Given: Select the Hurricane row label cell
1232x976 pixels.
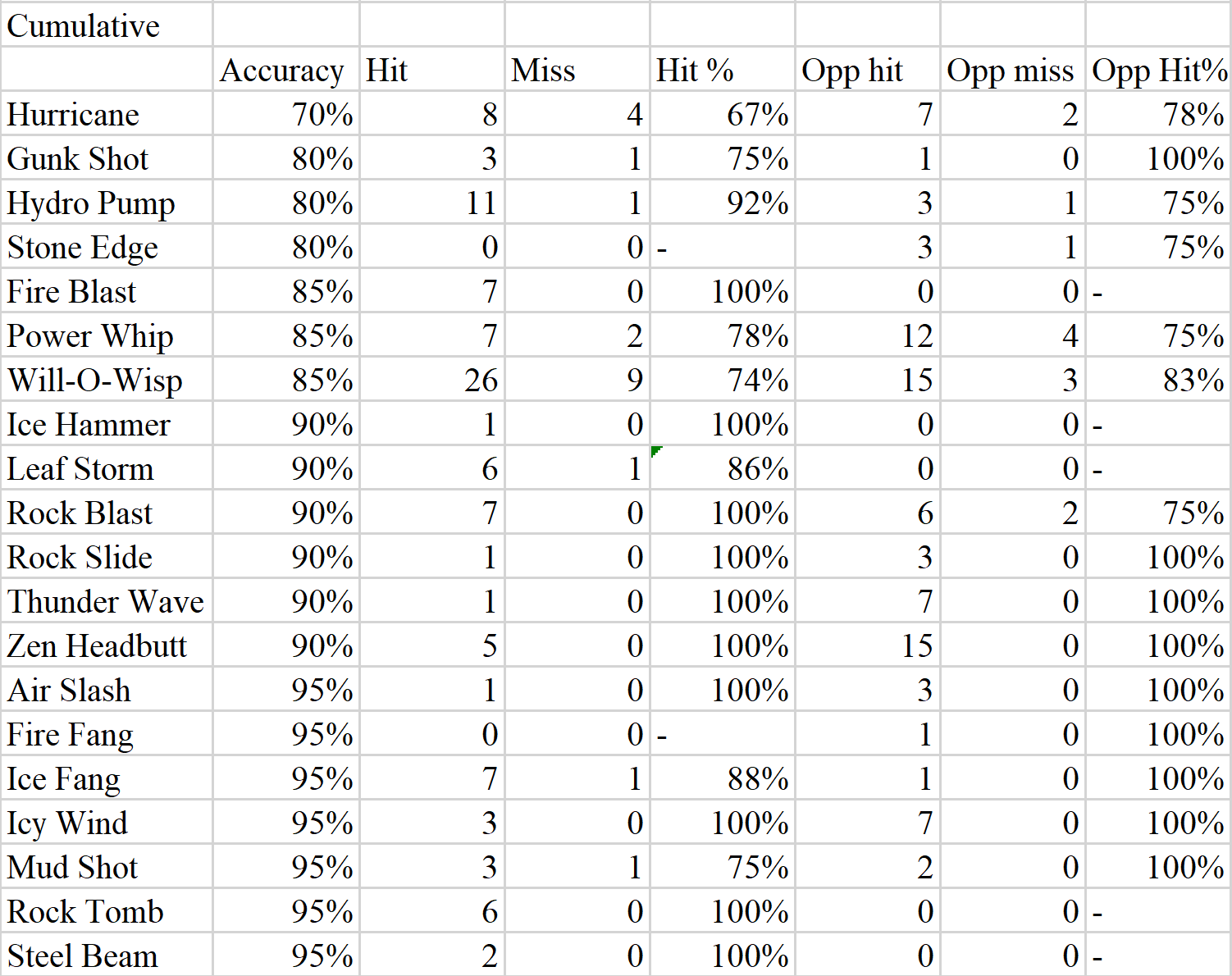Looking at the screenshot, I should coord(107,113).
